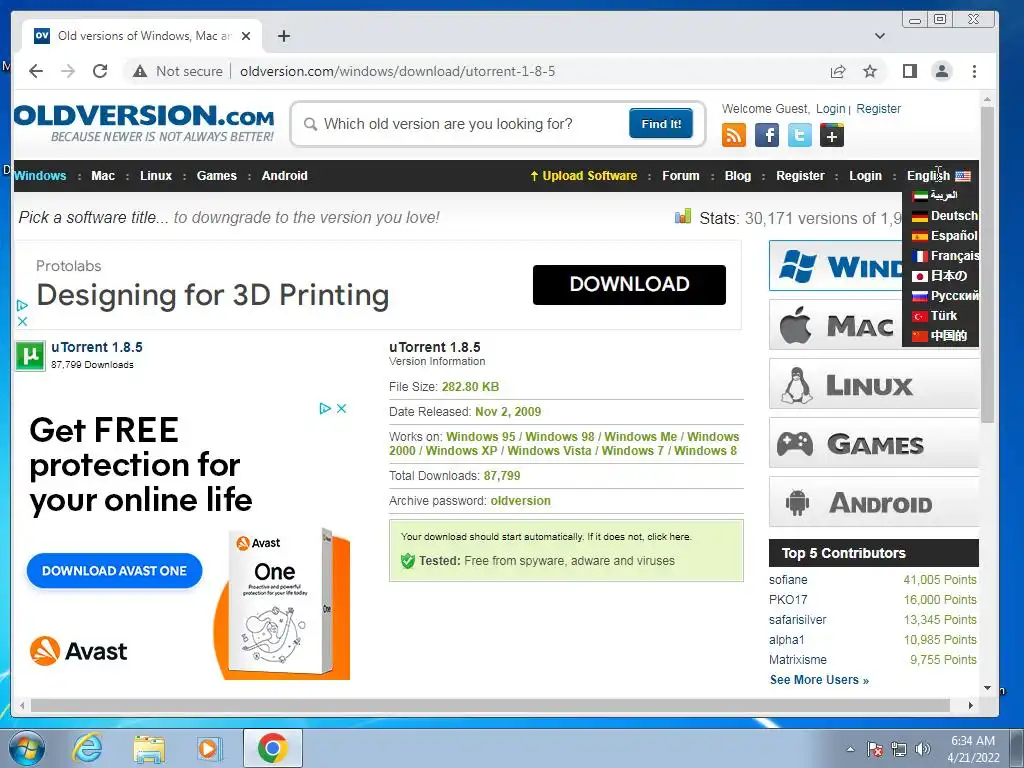Open Internet Explorer from the taskbar
Screen dimensions: 1024x768
tap(87, 748)
